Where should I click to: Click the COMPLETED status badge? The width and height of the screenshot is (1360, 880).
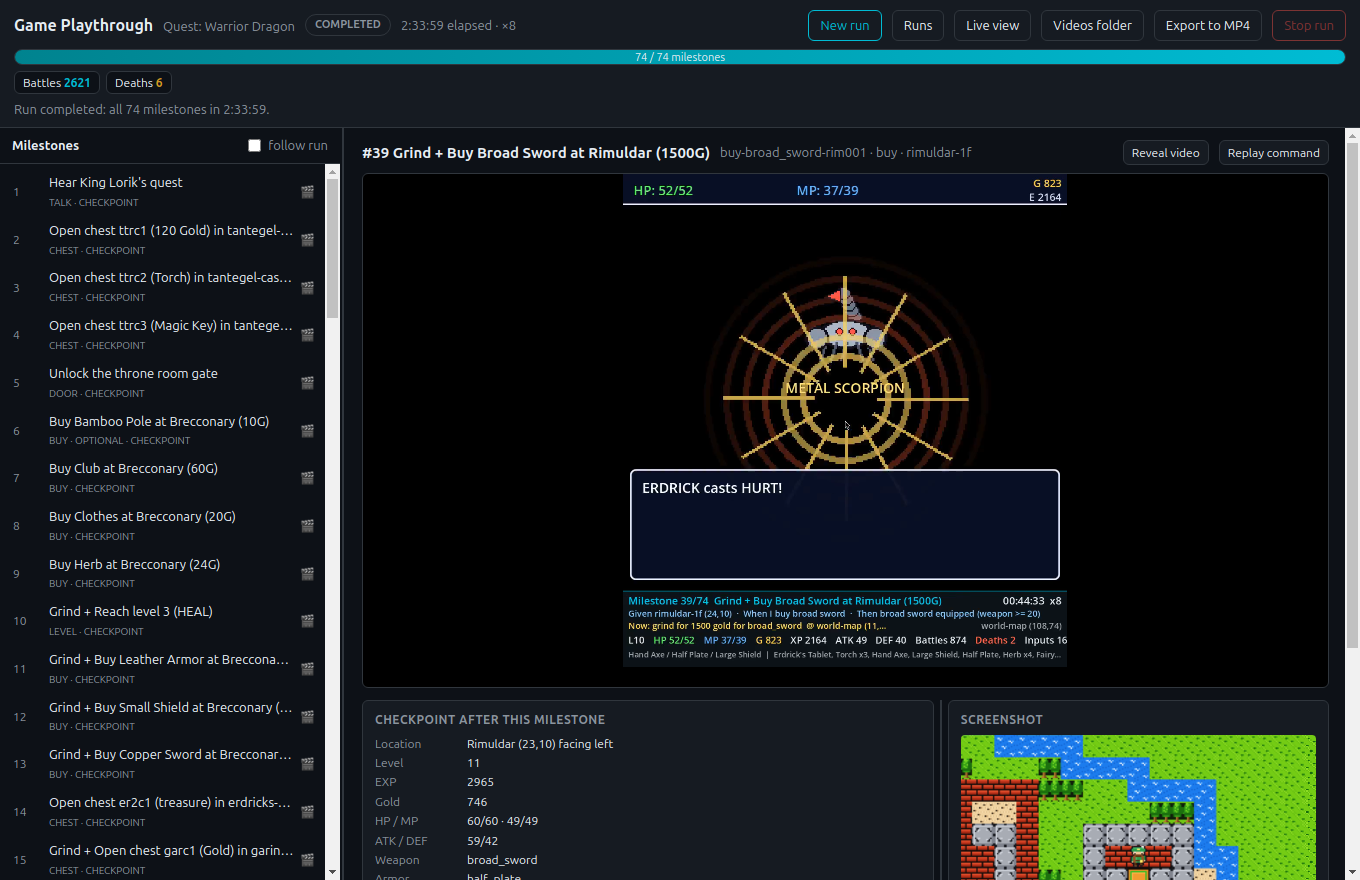click(x=348, y=25)
